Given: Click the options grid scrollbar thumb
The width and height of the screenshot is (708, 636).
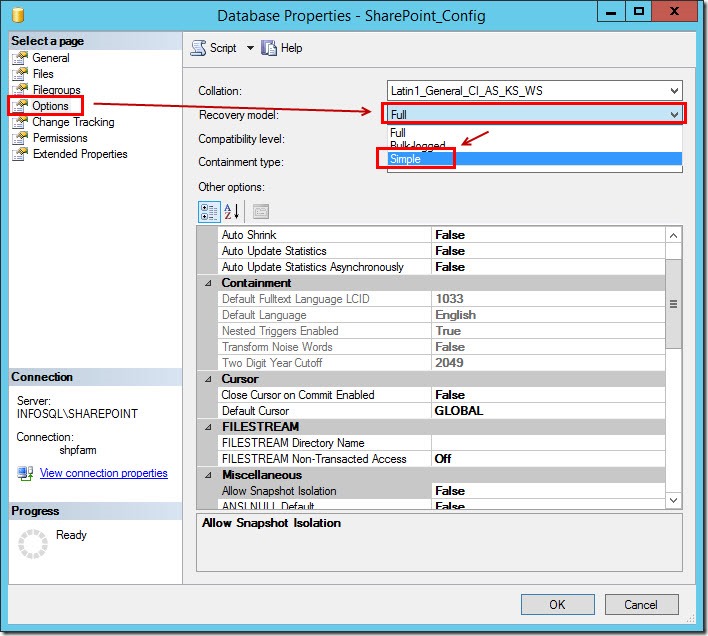Looking at the screenshot, I should pyautogui.click(x=673, y=304).
